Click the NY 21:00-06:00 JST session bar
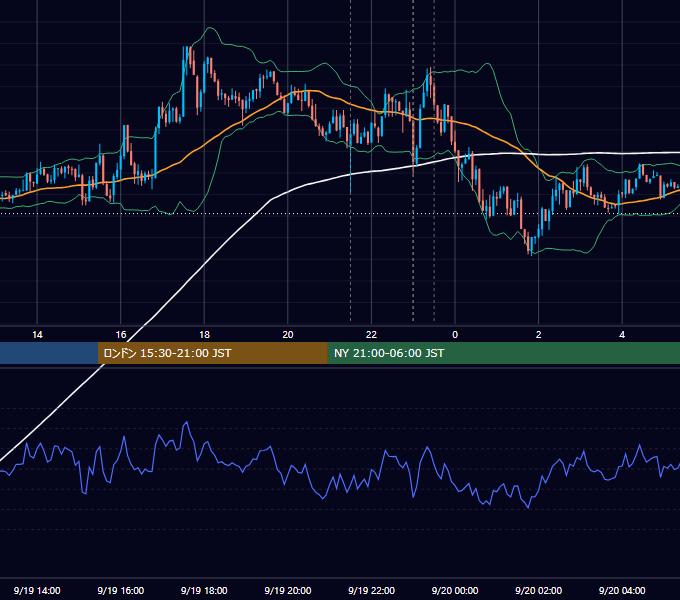 coord(503,353)
